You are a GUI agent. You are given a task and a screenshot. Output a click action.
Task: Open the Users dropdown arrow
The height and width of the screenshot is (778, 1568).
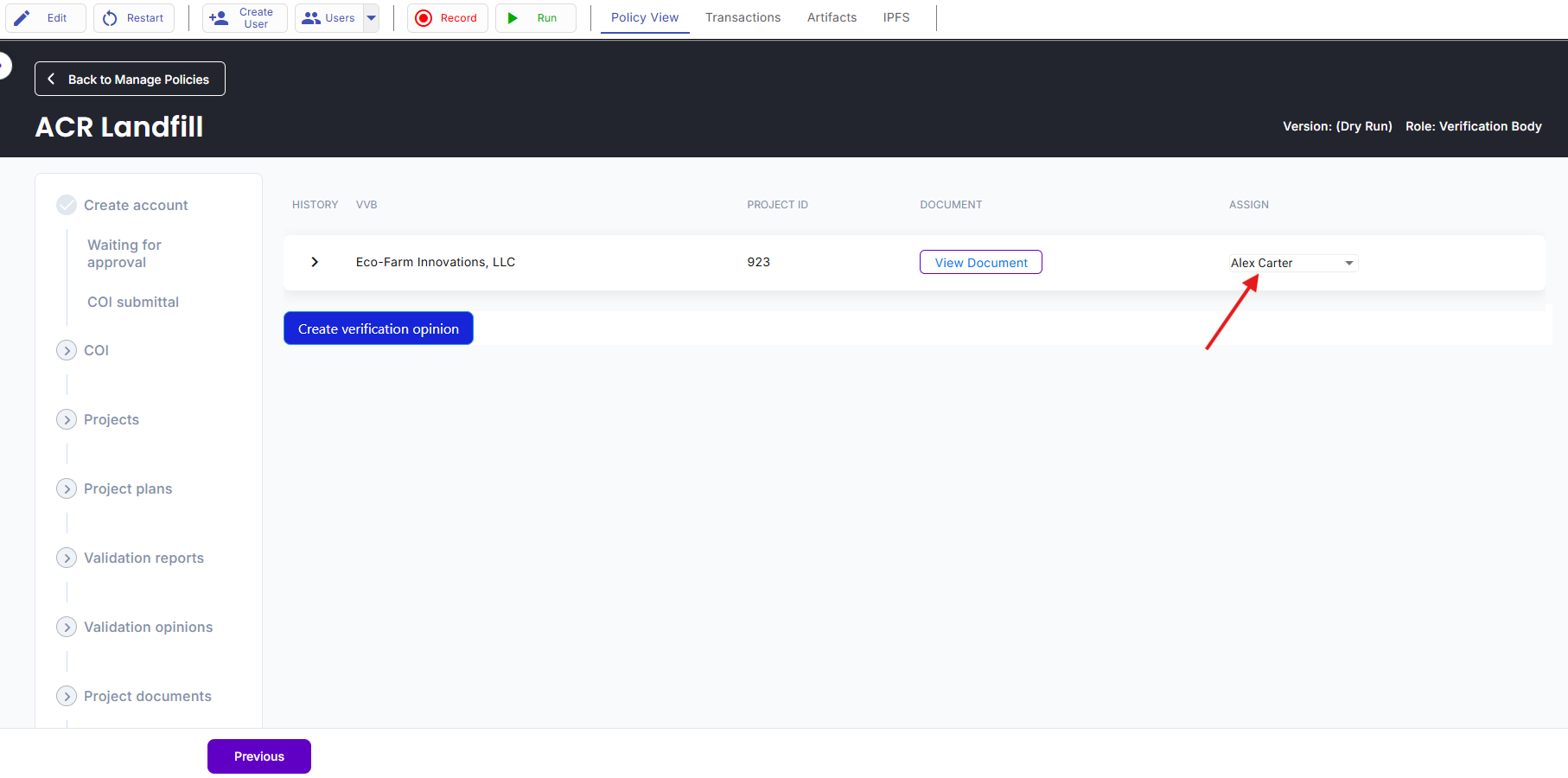click(x=372, y=18)
